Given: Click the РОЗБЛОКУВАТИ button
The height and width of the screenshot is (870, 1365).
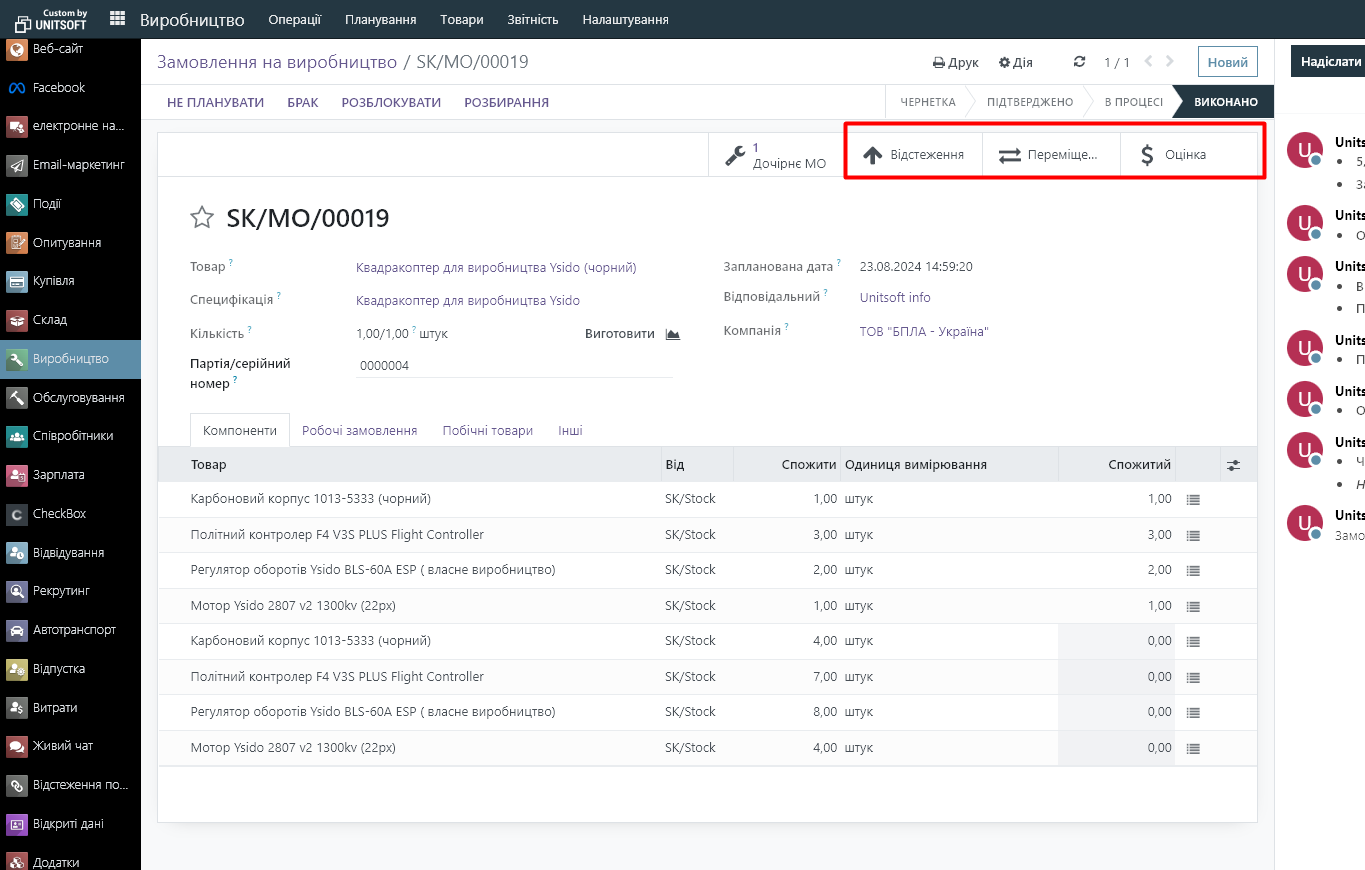Looking at the screenshot, I should 391,102.
